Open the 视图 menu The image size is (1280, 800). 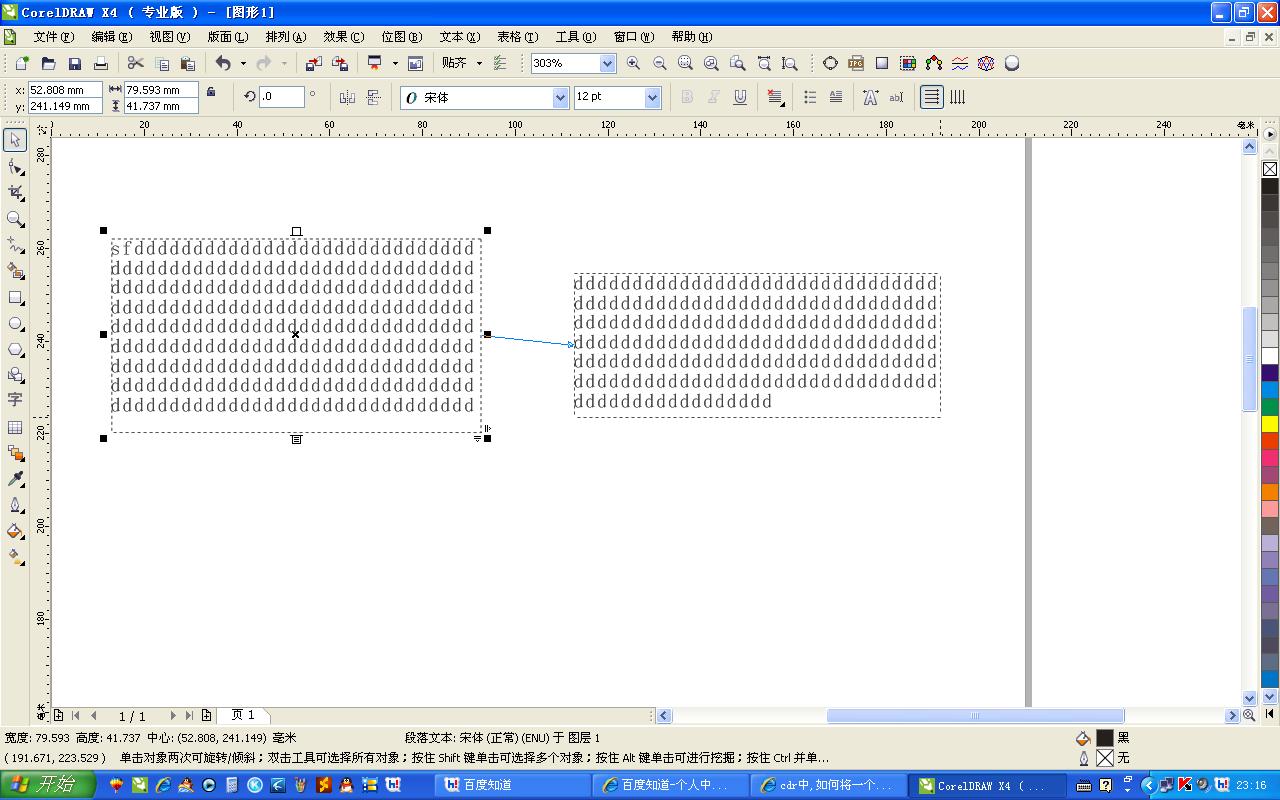(x=169, y=37)
